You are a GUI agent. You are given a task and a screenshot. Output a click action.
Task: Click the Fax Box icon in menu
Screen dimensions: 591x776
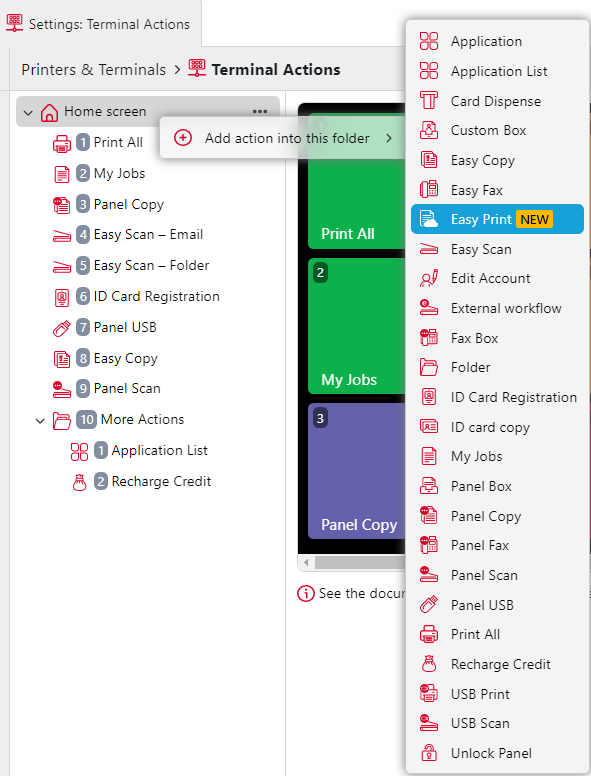coord(429,338)
